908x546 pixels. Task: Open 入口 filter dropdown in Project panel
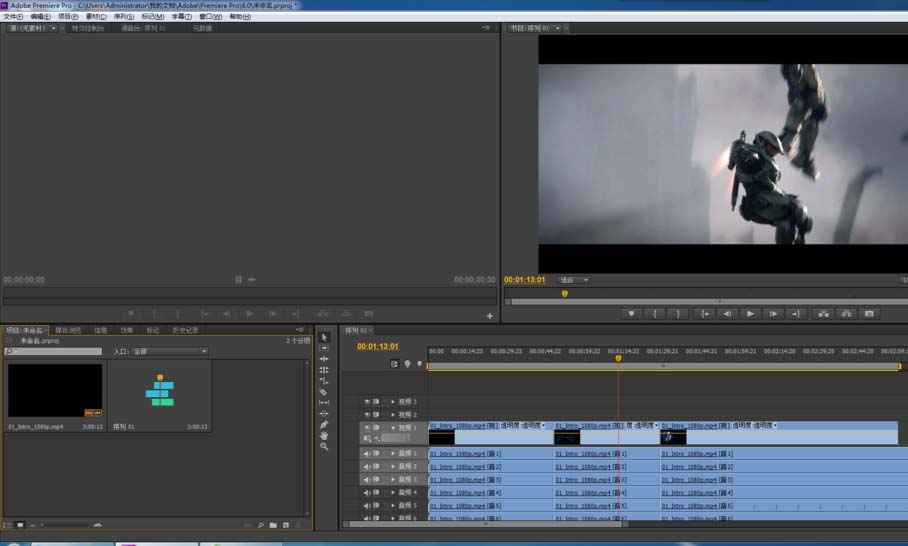pyautogui.click(x=170, y=351)
